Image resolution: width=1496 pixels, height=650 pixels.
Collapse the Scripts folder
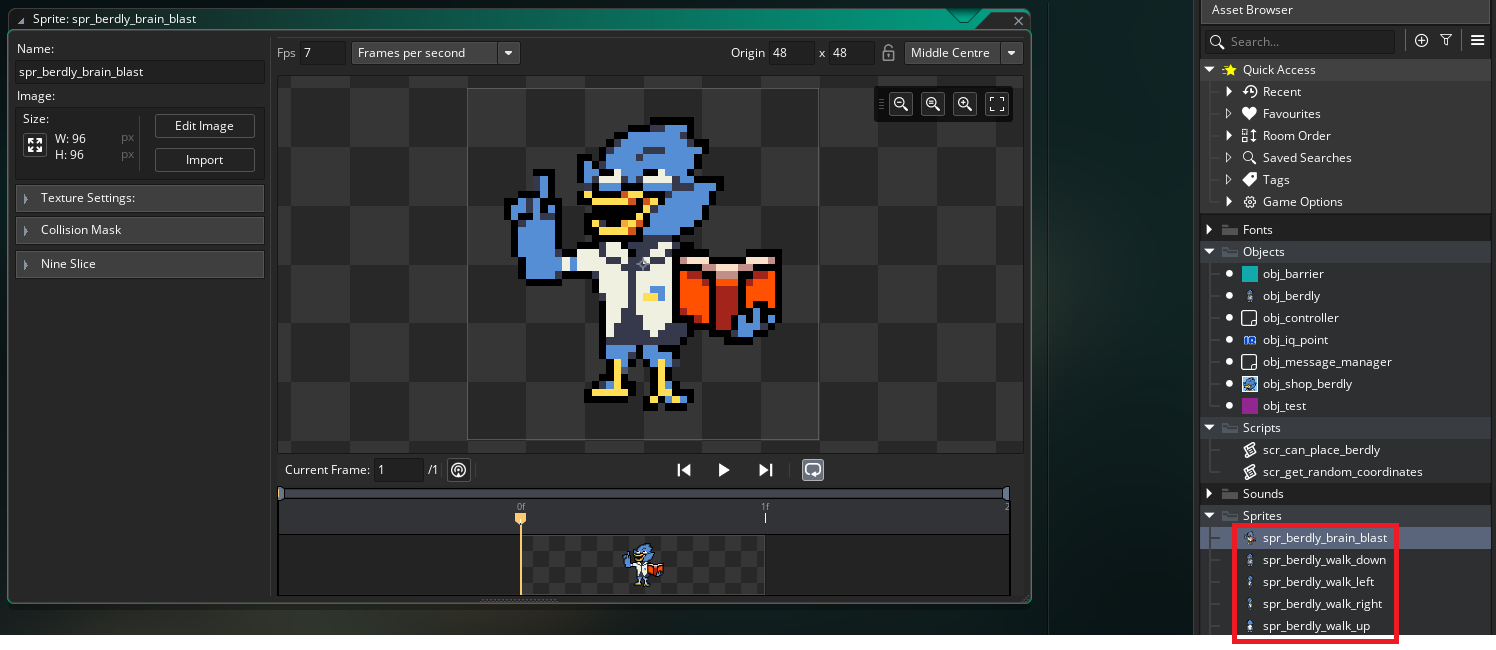[x=1210, y=428]
